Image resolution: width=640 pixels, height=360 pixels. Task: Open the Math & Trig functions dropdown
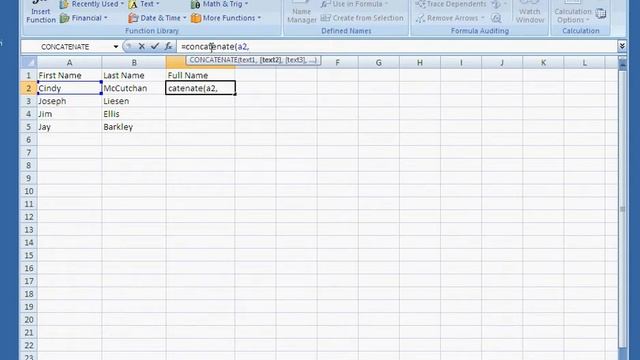tap(220, 4)
